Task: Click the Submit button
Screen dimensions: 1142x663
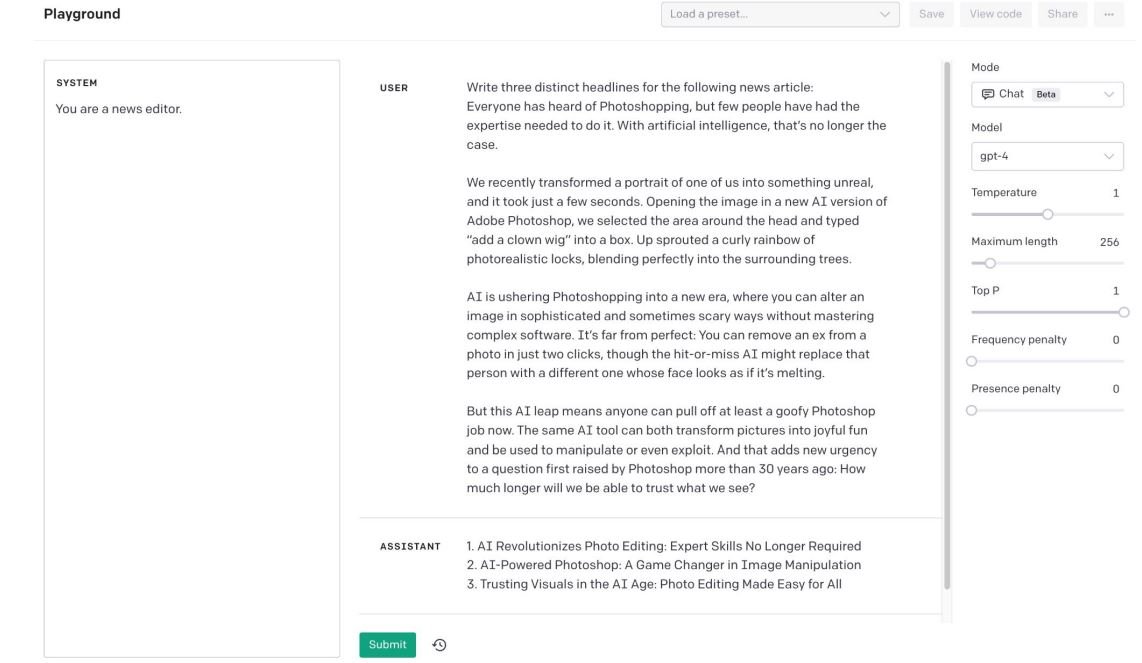Action: (x=387, y=645)
